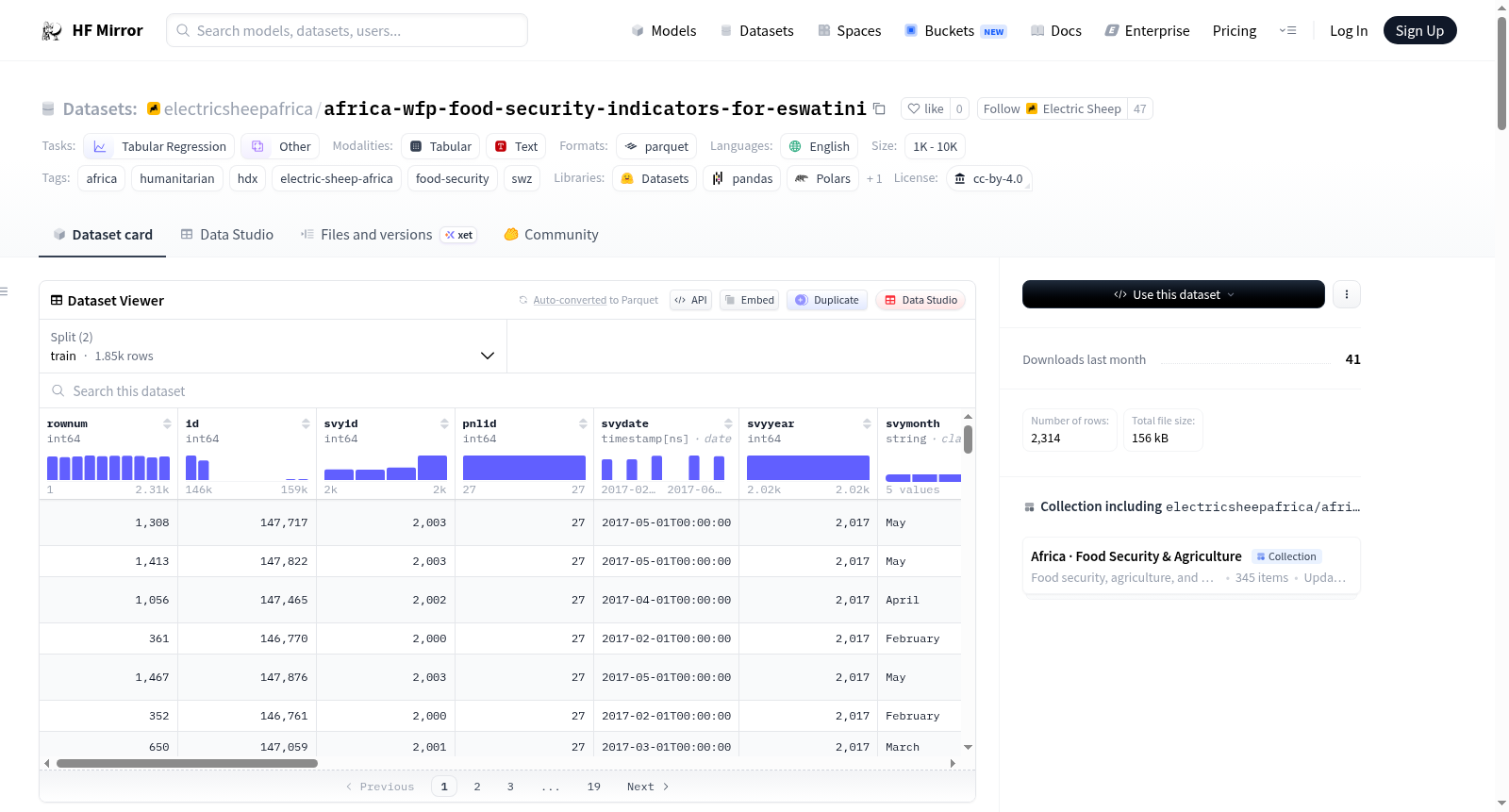Screen dimensions: 1509x812
Task: Open the left sidebar hamburger menu
Action: pos(5,291)
